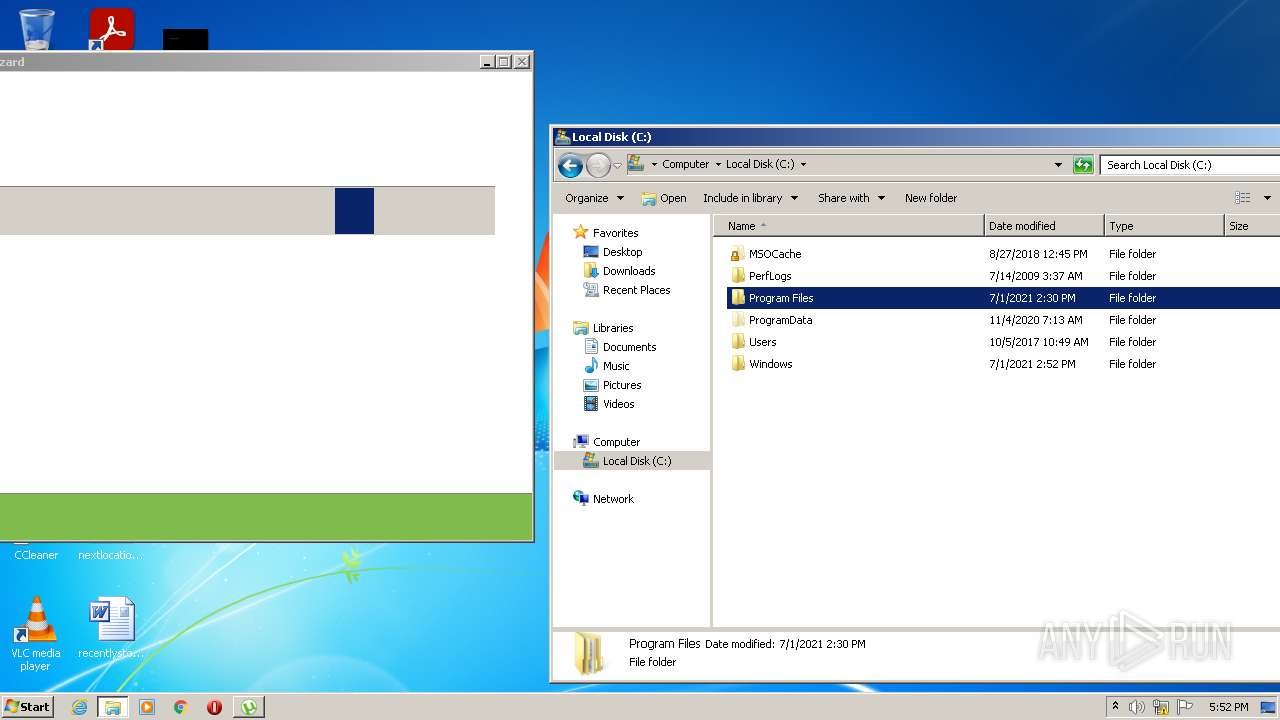Viewport: 1280px width, 720px height.
Task: Open address bar previous locations dropdown
Action: 1058,165
